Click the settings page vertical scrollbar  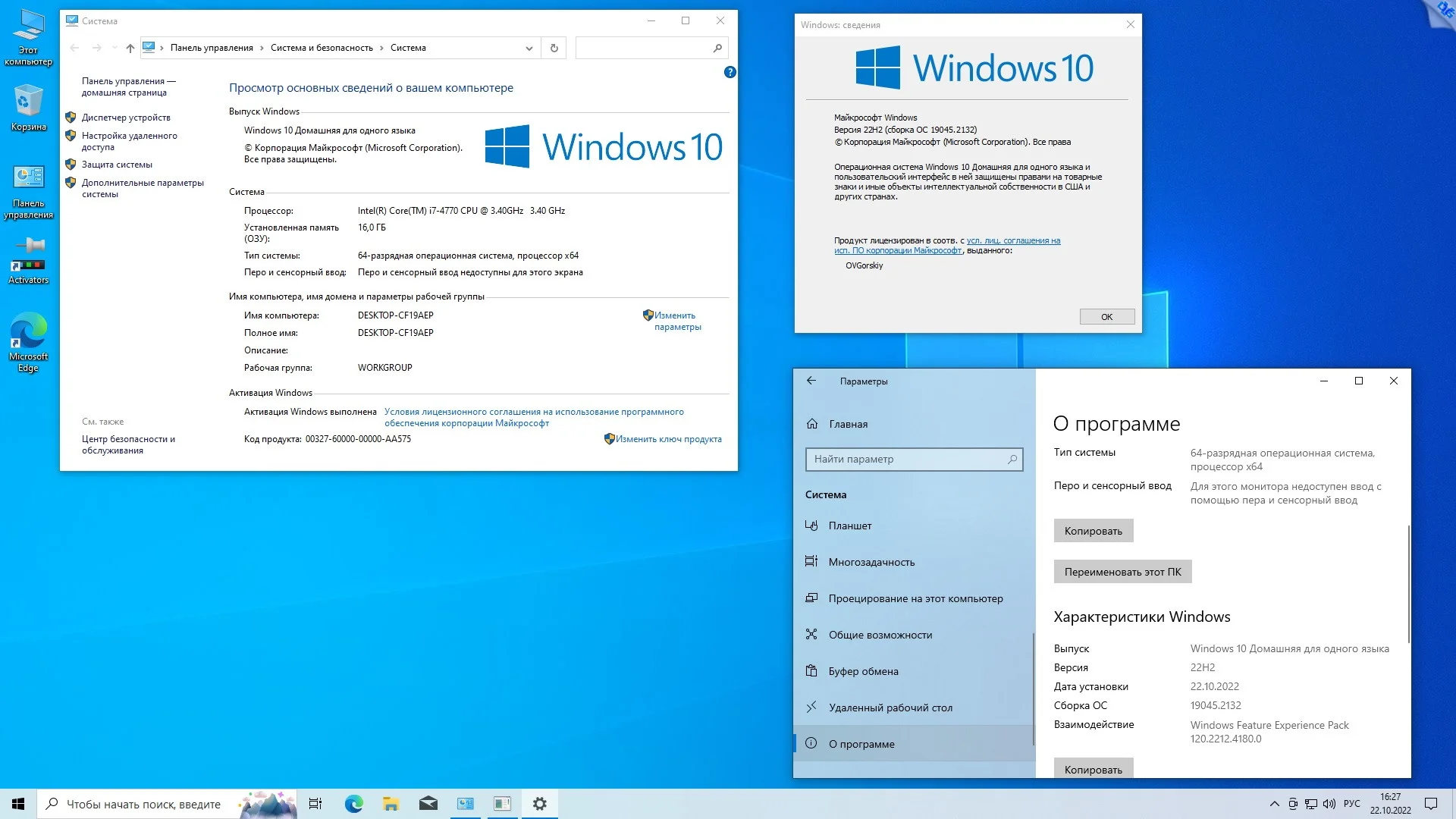point(1408,584)
